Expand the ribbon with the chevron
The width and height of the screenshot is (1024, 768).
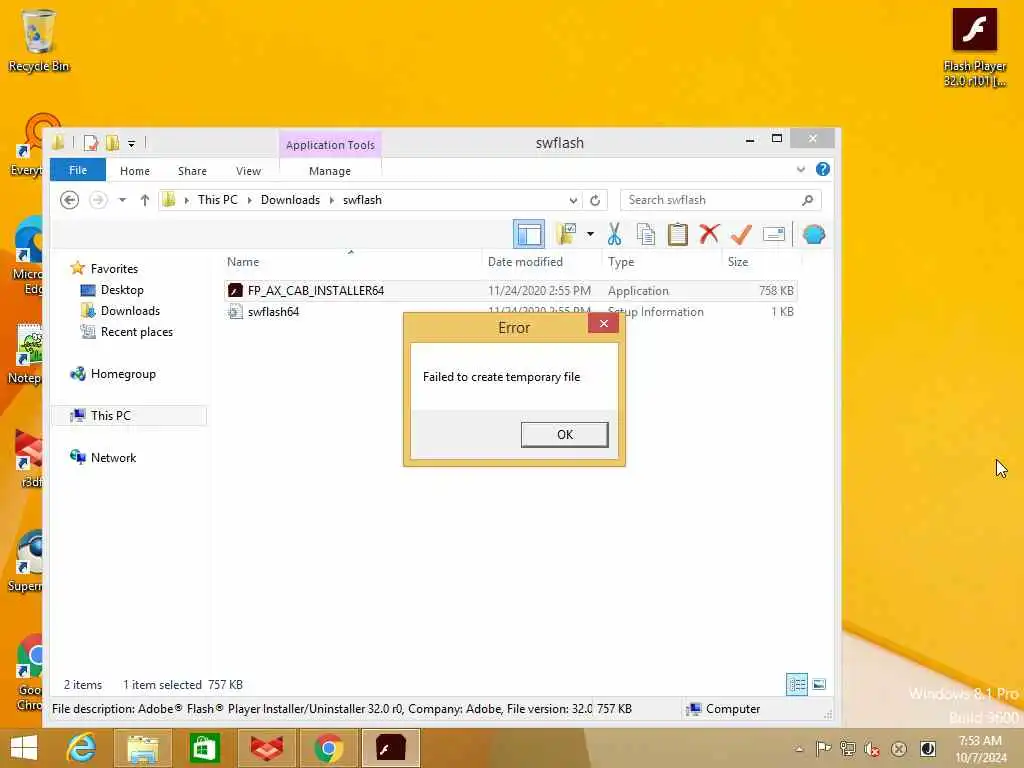(801, 169)
